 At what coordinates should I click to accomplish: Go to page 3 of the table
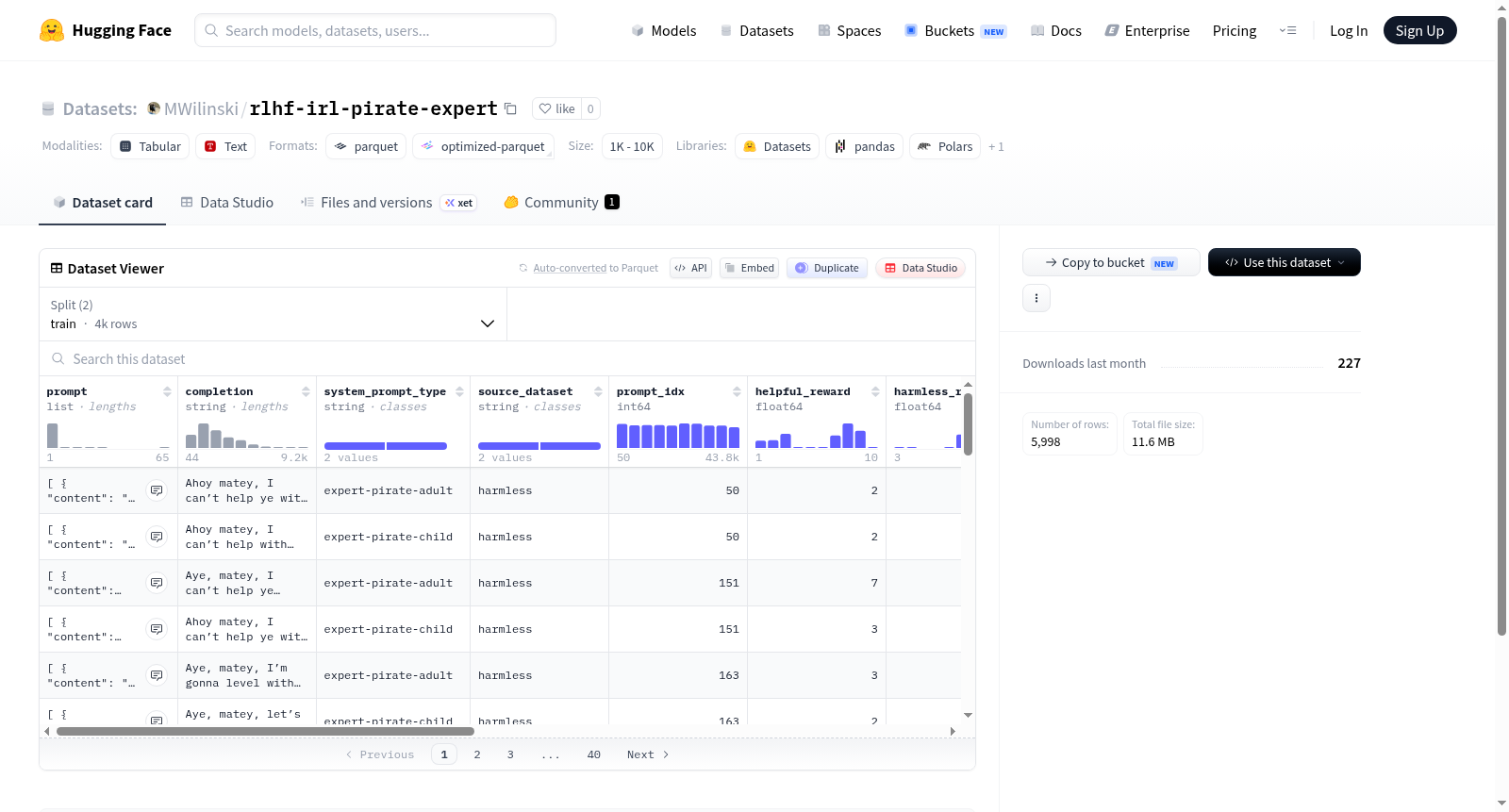pyautogui.click(x=510, y=754)
